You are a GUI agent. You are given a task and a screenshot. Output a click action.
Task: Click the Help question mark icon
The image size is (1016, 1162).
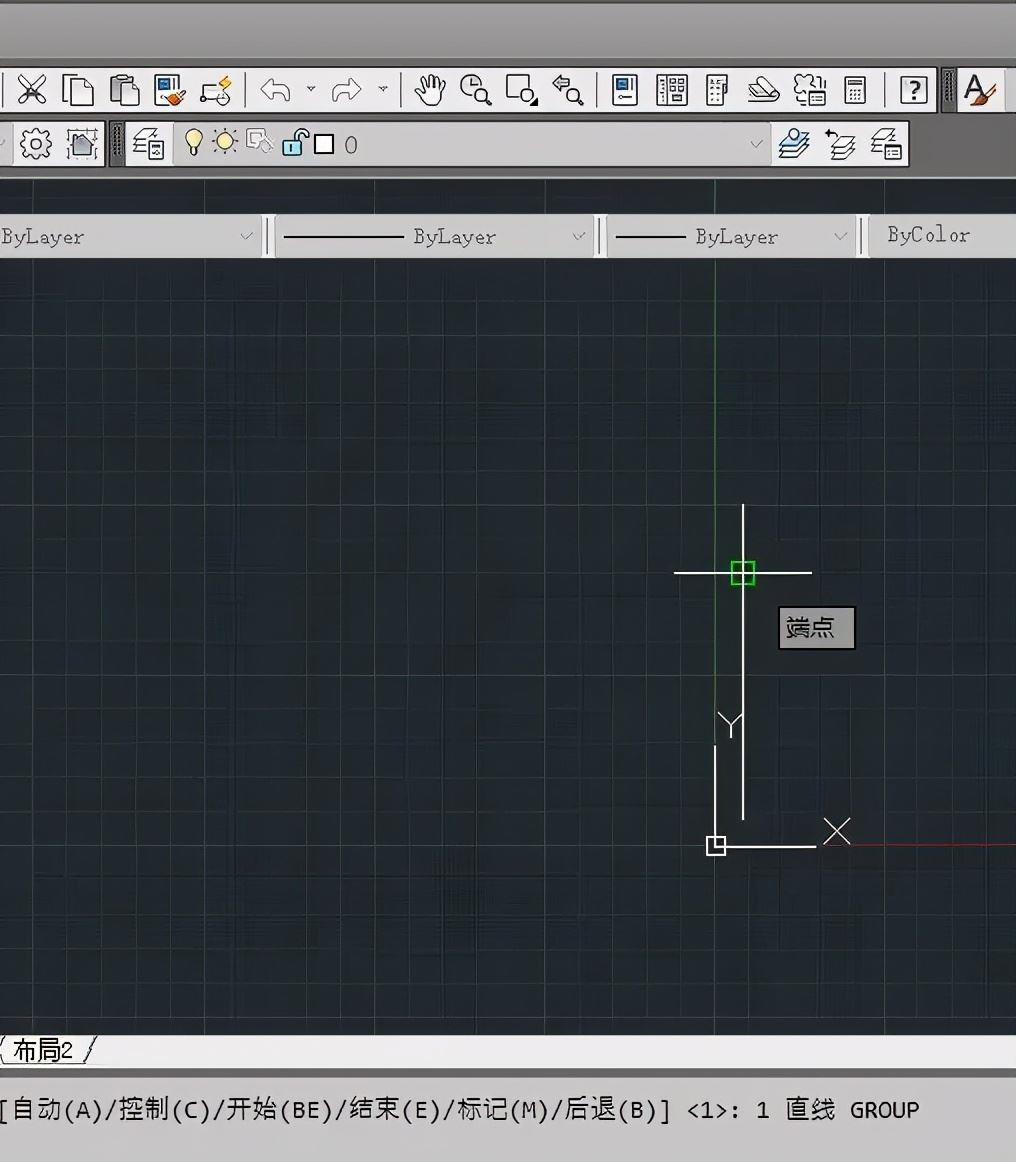click(914, 90)
